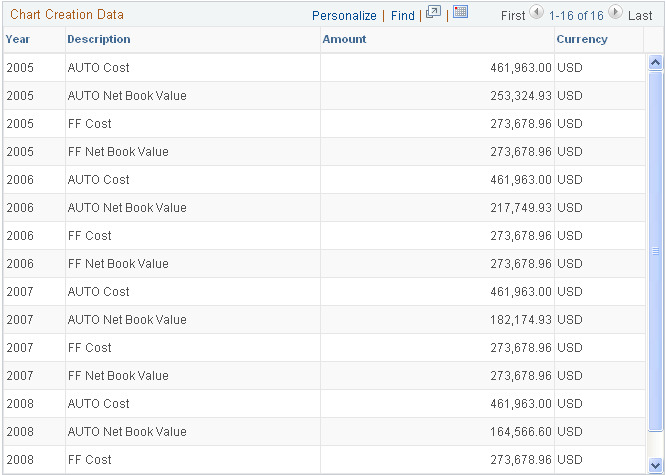Select amount 253,324.93
This screenshot has width=666, height=475.
(521, 96)
